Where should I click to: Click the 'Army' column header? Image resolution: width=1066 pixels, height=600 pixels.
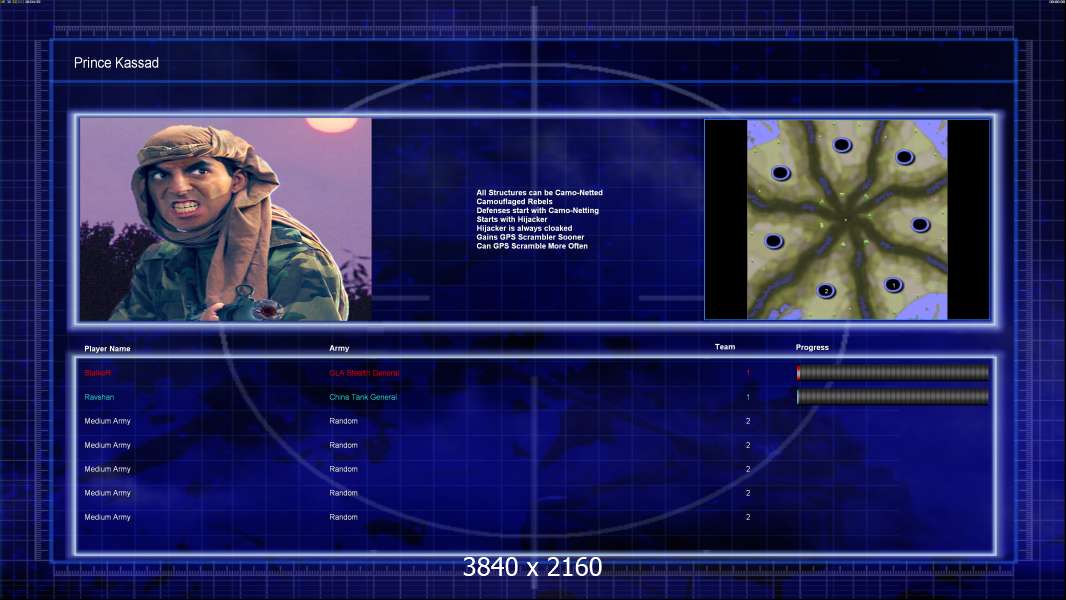coord(339,348)
